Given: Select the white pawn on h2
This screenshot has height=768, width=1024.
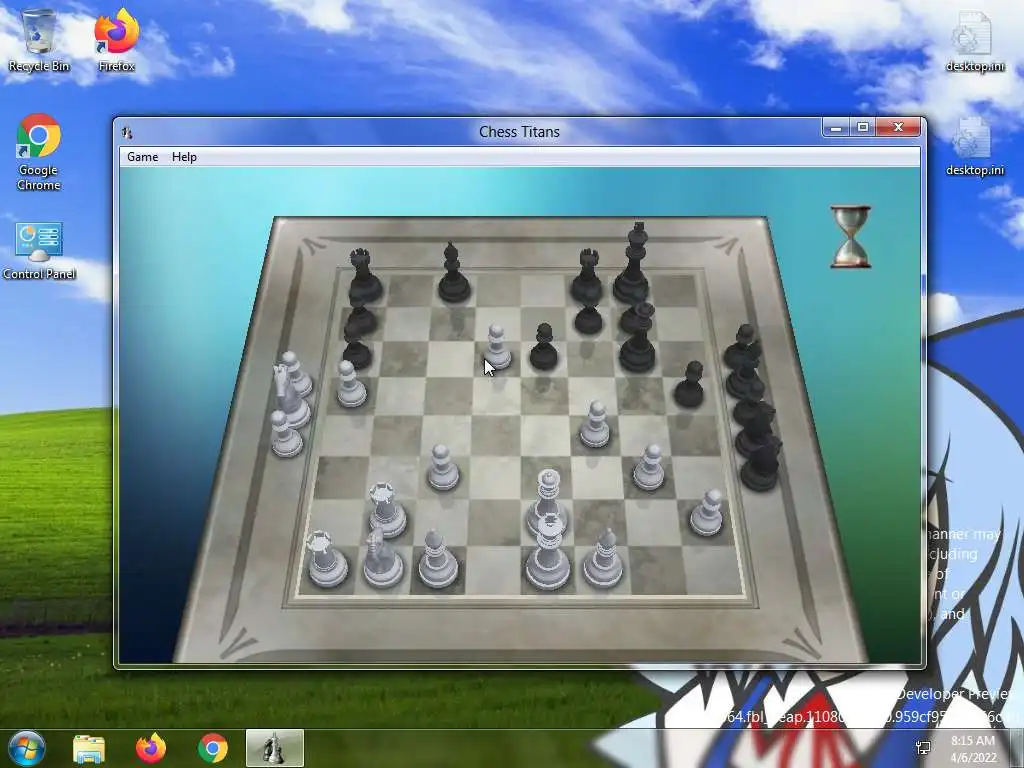Looking at the screenshot, I should pos(707,513).
